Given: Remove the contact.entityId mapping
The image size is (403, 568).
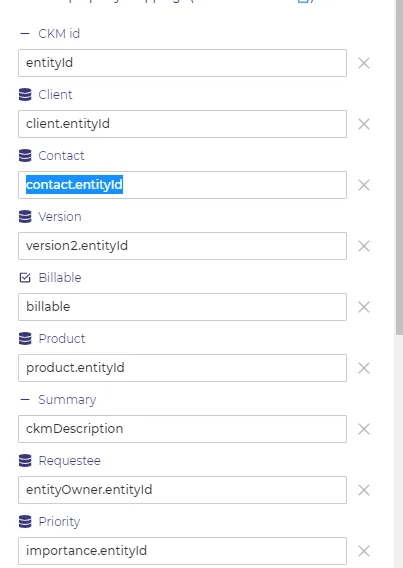Looking at the screenshot, I should tap(364, 185).
